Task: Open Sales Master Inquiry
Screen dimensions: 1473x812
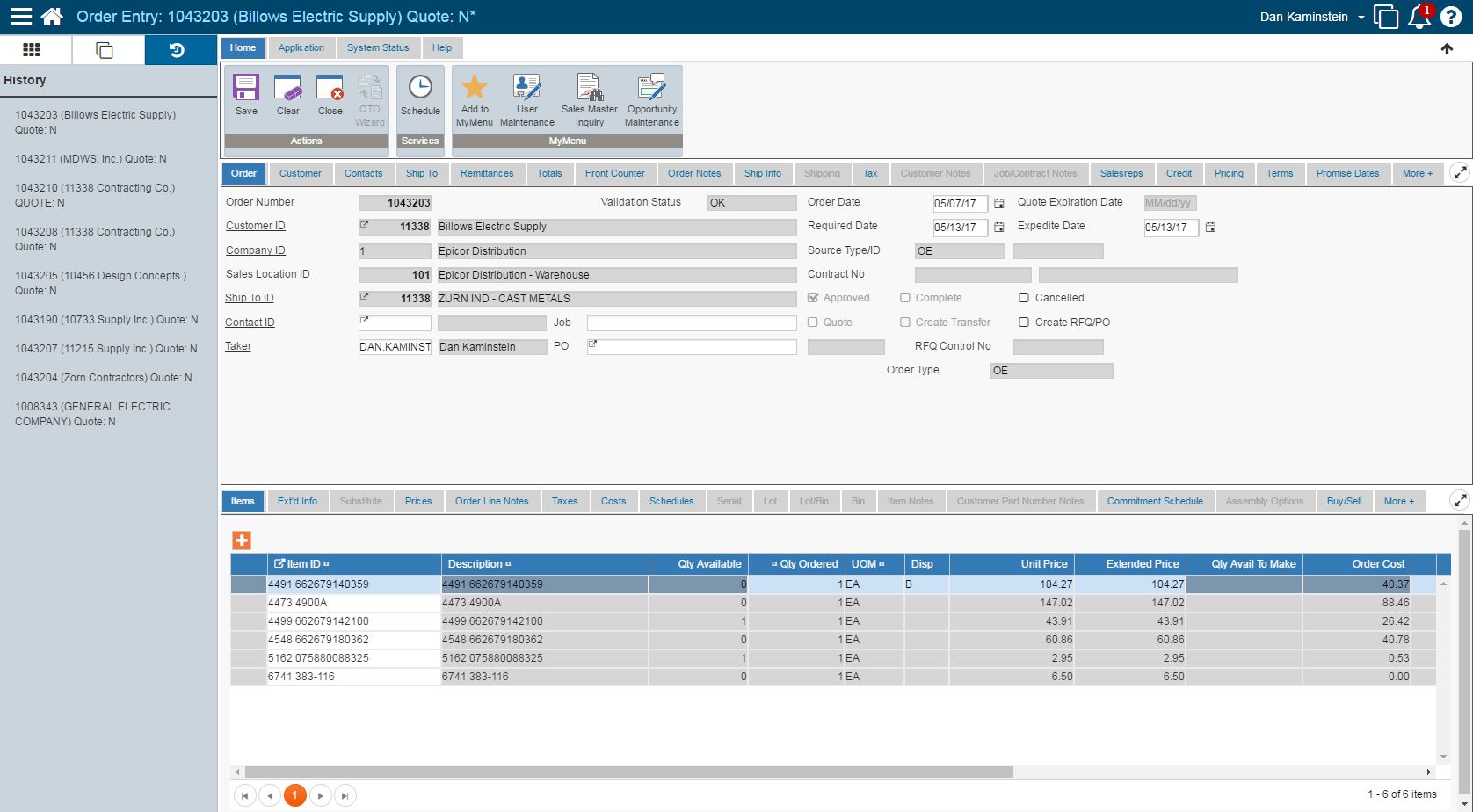Action: tap(590, 89)
